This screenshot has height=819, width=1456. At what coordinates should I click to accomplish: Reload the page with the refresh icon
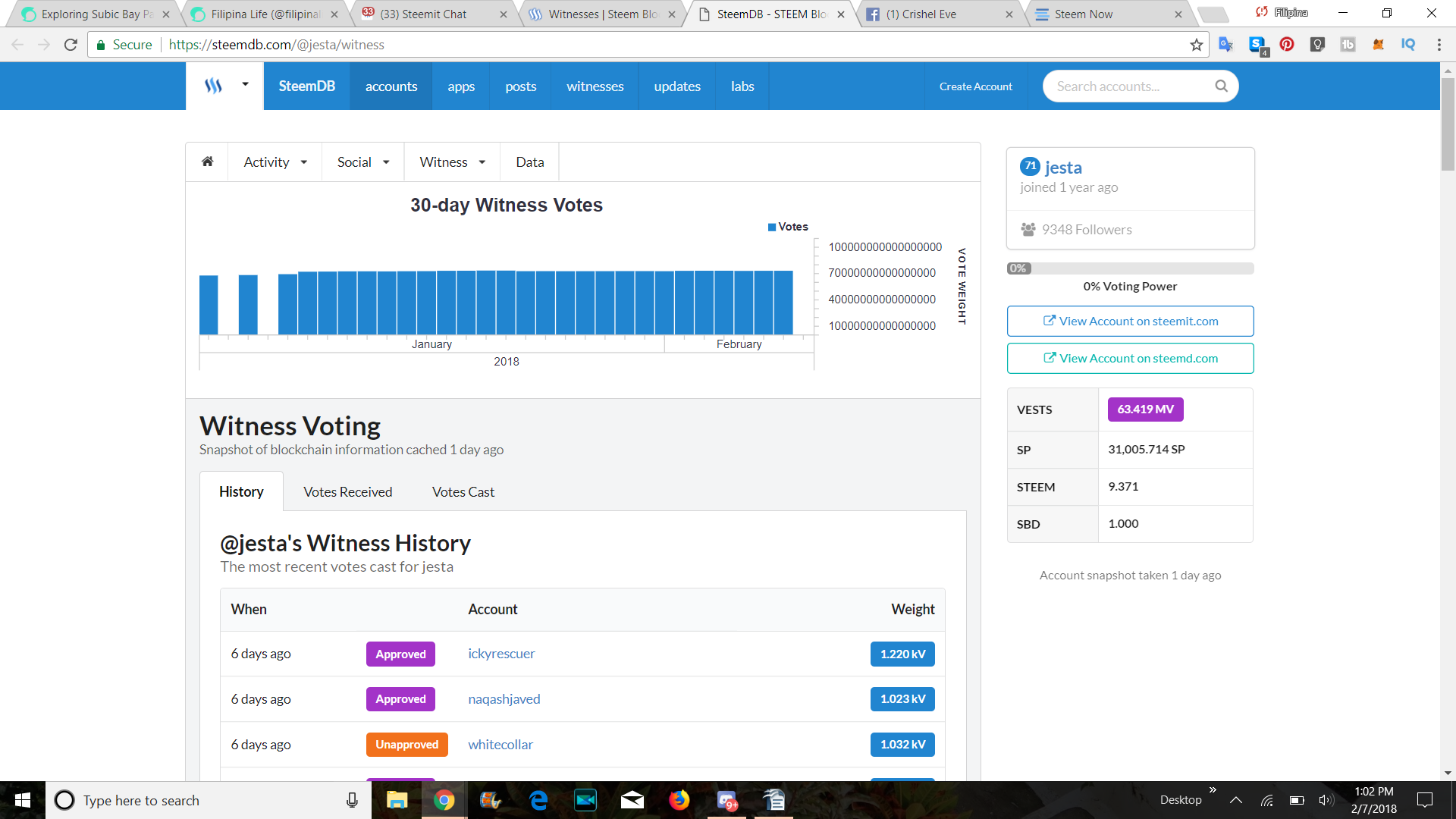[x=71, y=45]
